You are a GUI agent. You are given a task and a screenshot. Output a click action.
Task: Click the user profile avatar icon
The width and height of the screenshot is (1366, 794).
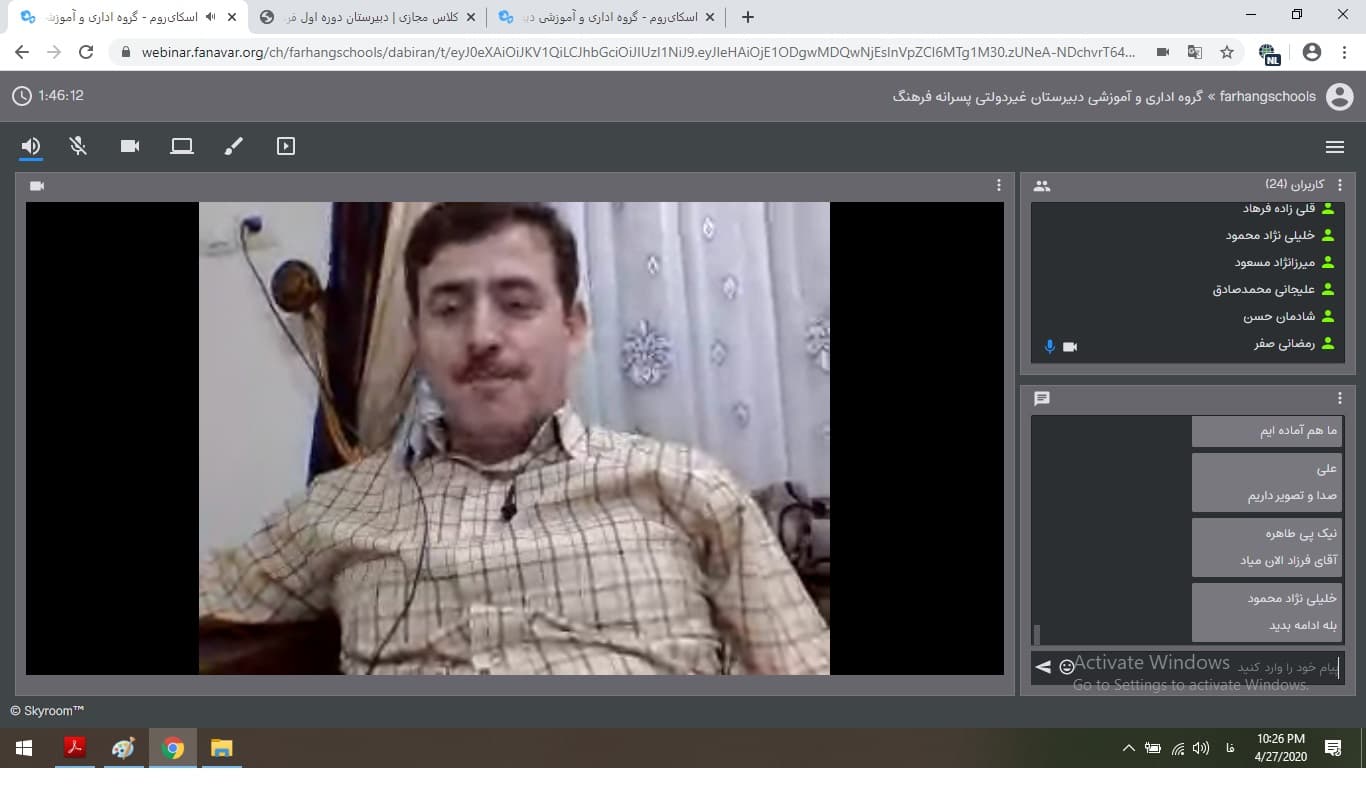[x=1339, y=96]
